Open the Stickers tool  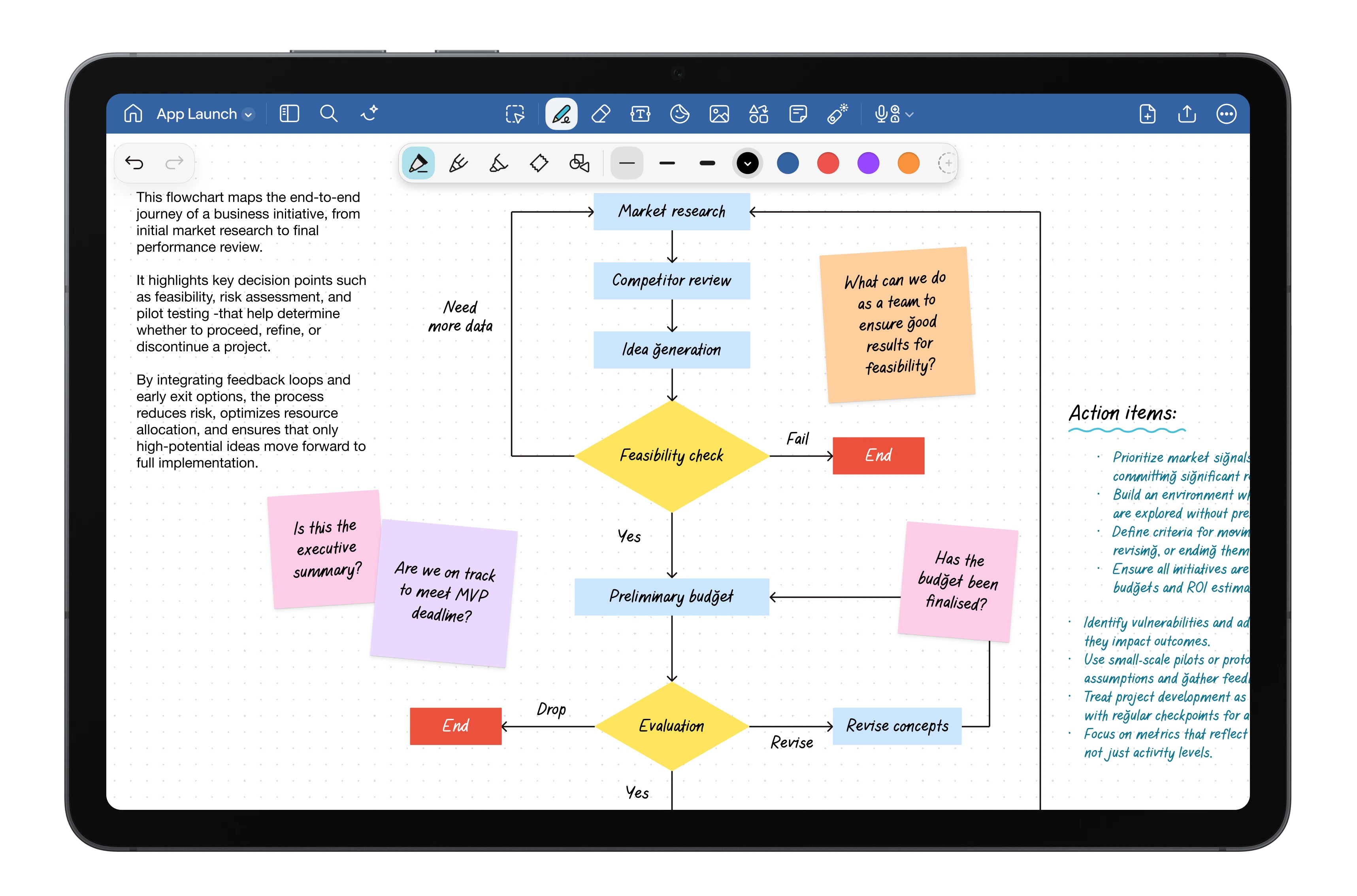click(679, 114)
